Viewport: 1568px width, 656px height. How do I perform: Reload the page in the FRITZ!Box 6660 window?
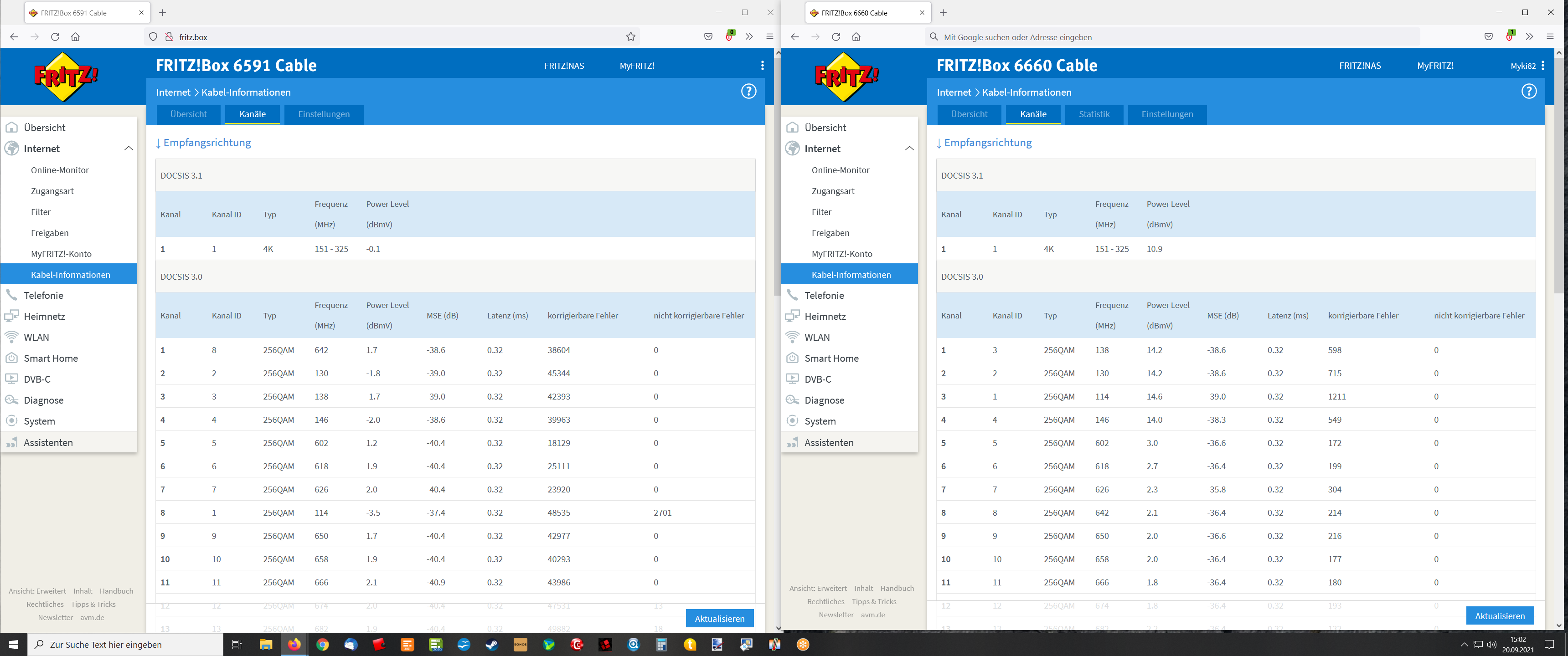coord(836,37)
